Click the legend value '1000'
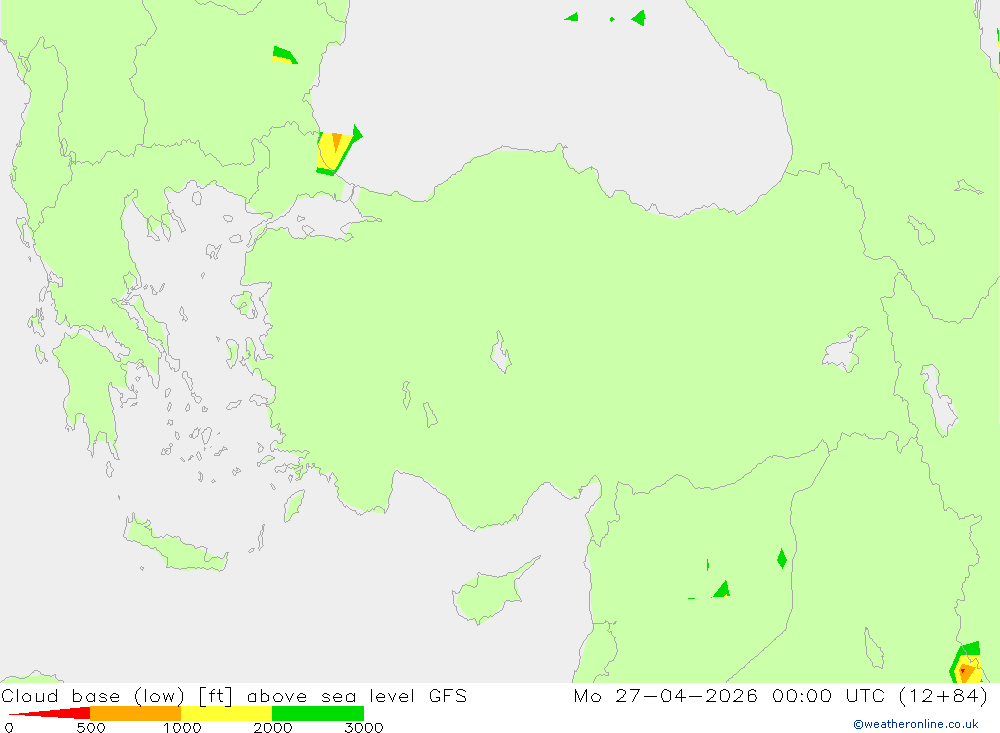This screenshot has height=733, width=1000. 182,727
